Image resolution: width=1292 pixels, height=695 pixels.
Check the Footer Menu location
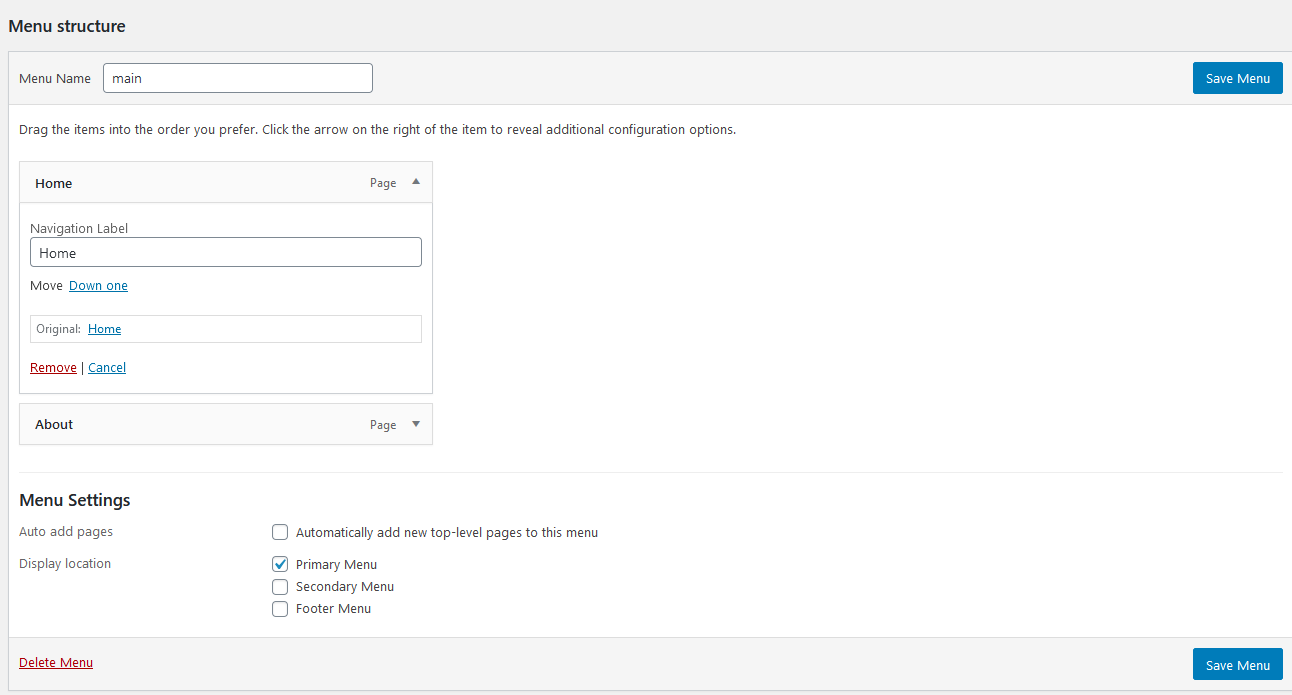coord(280,609)
